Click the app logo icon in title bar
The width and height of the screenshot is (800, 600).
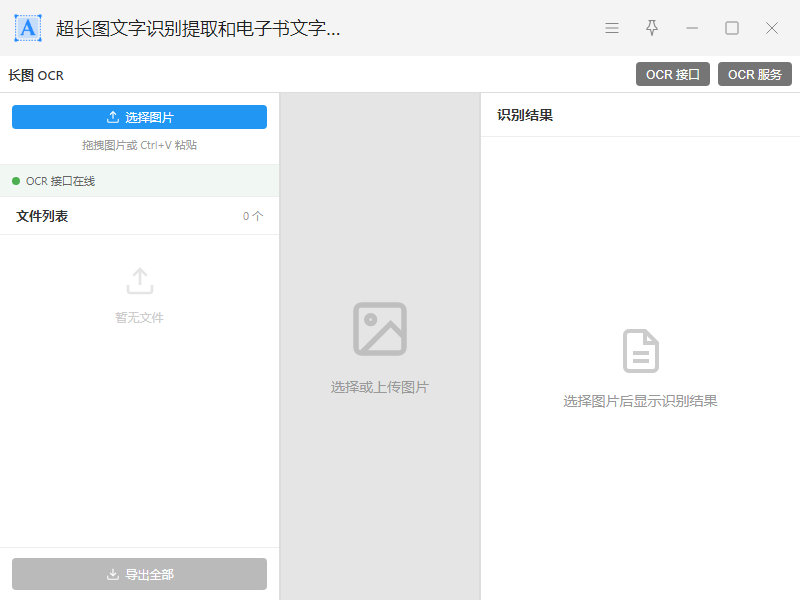[28, 28]
